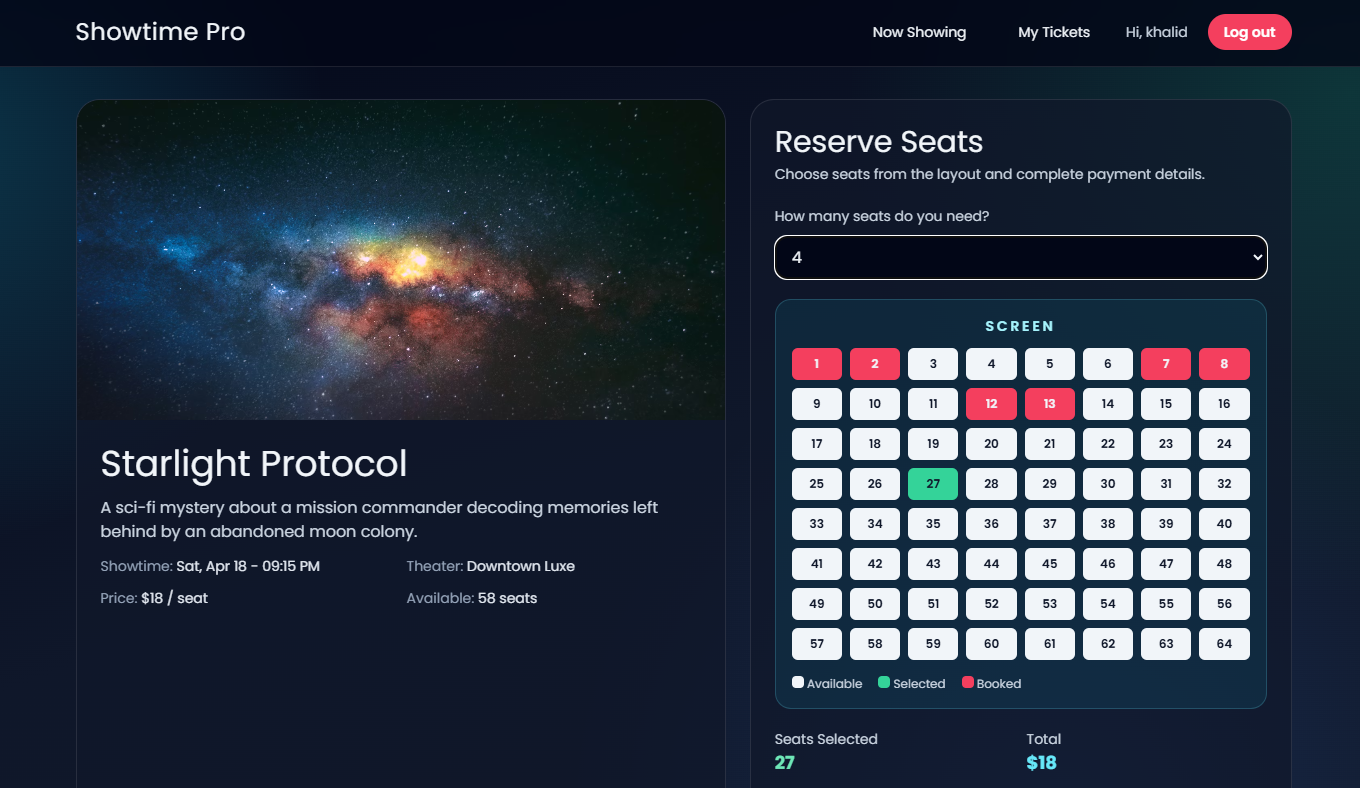The height and width of the screenshot is (788, 1360).
Task: Select seat 16 in the layout
Action: click(1224, 403)
